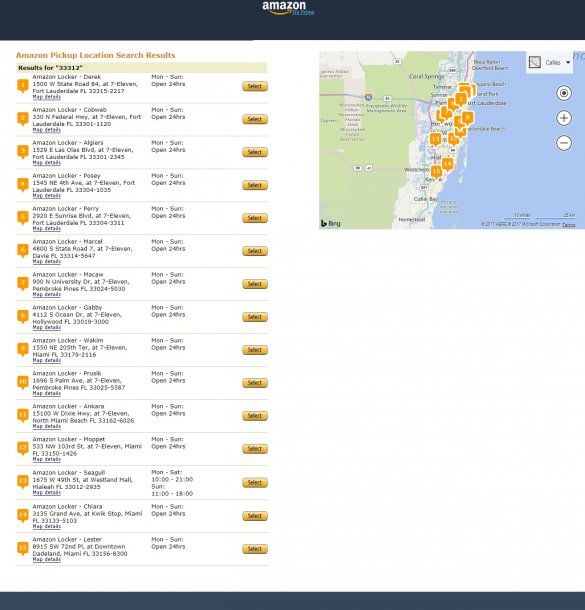Viewport: 585px width, 610px height.
Task: Open Map details for Locker Ankara
Action: point(47,426)
